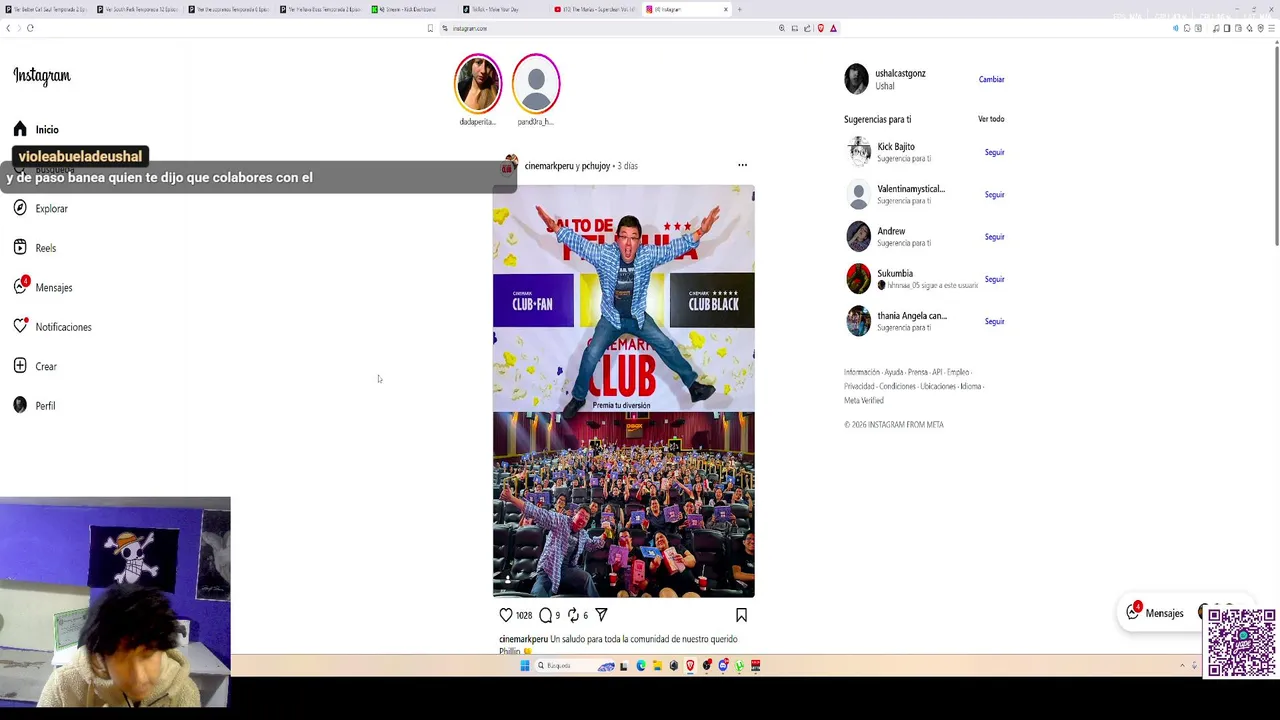The image size is (1280, 720).
Task: Follow Valentinamystical suggestion
Action: [x=994, y=194]
